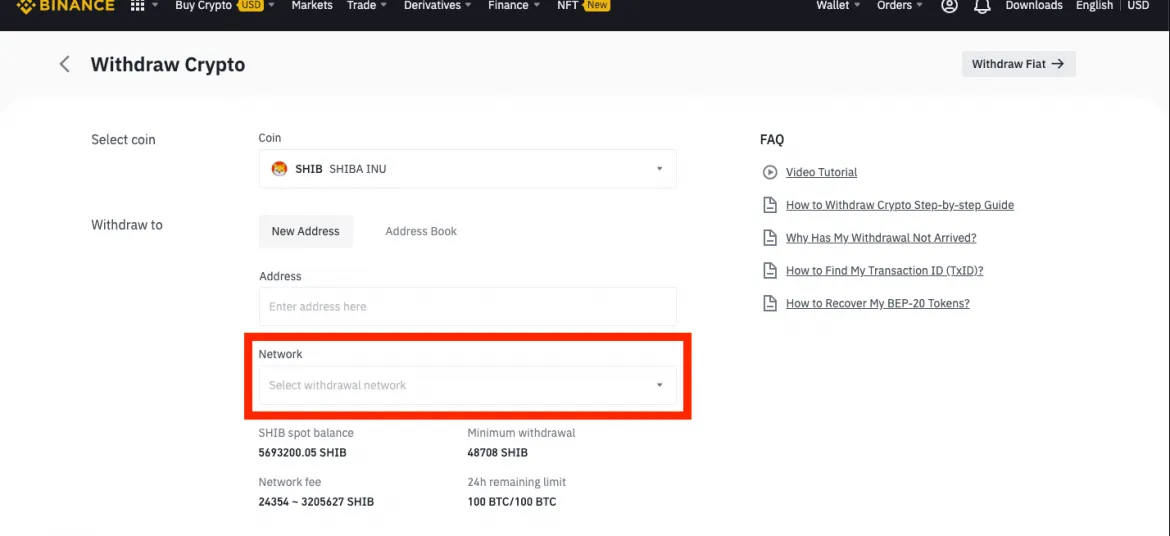1170x536 pixels.
Task: Click the FAQ heading
Action: pyautogui.click(x=772, y=140)
